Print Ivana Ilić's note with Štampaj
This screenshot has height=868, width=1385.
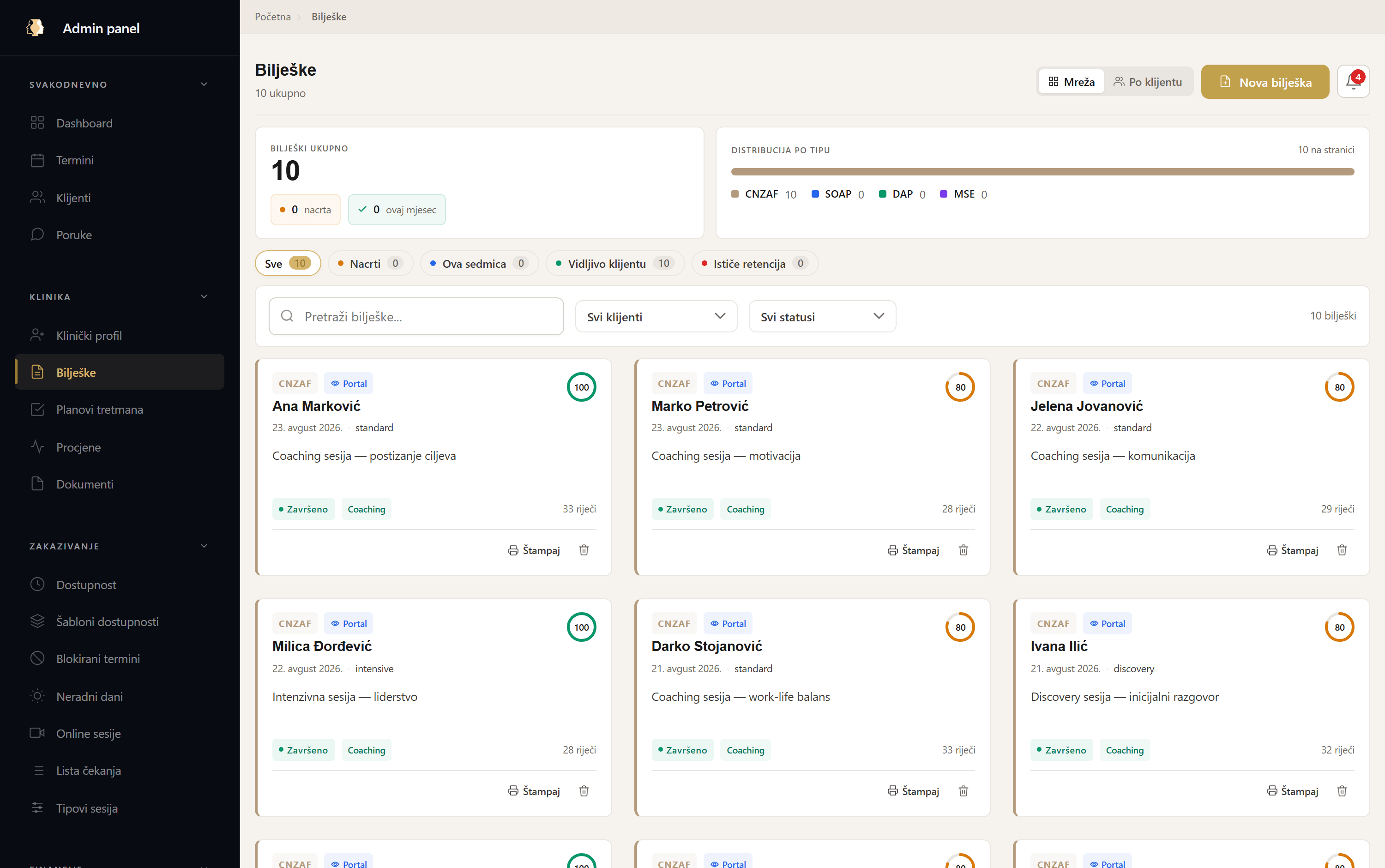[1293, 791]
